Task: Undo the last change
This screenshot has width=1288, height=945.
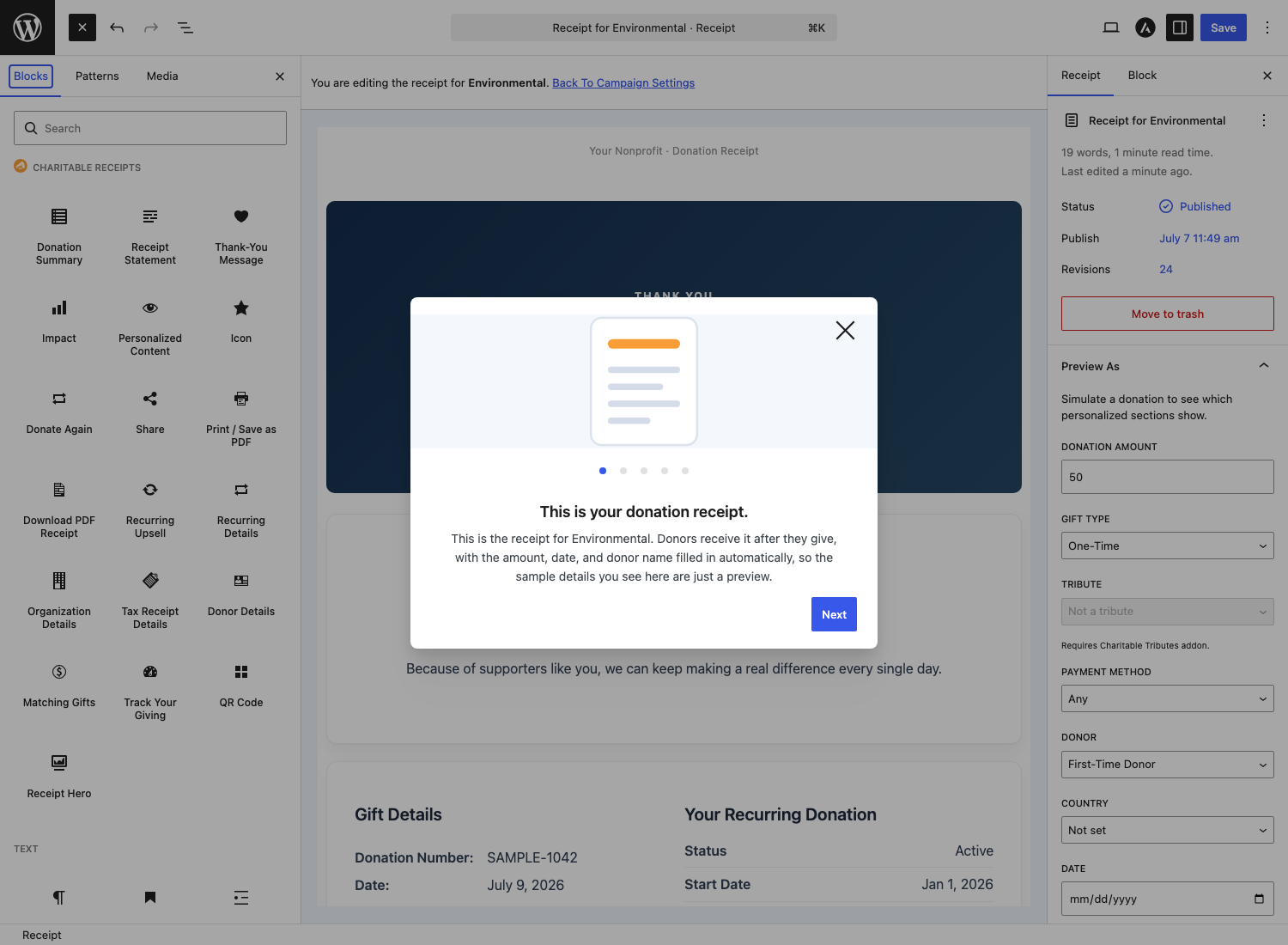Action: point(117,27)
